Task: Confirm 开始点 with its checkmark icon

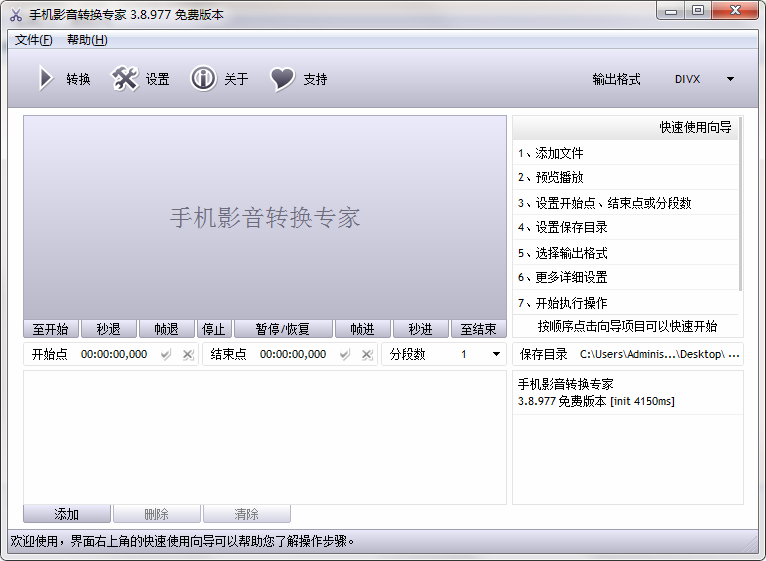Action: click(x=166, y=354)
